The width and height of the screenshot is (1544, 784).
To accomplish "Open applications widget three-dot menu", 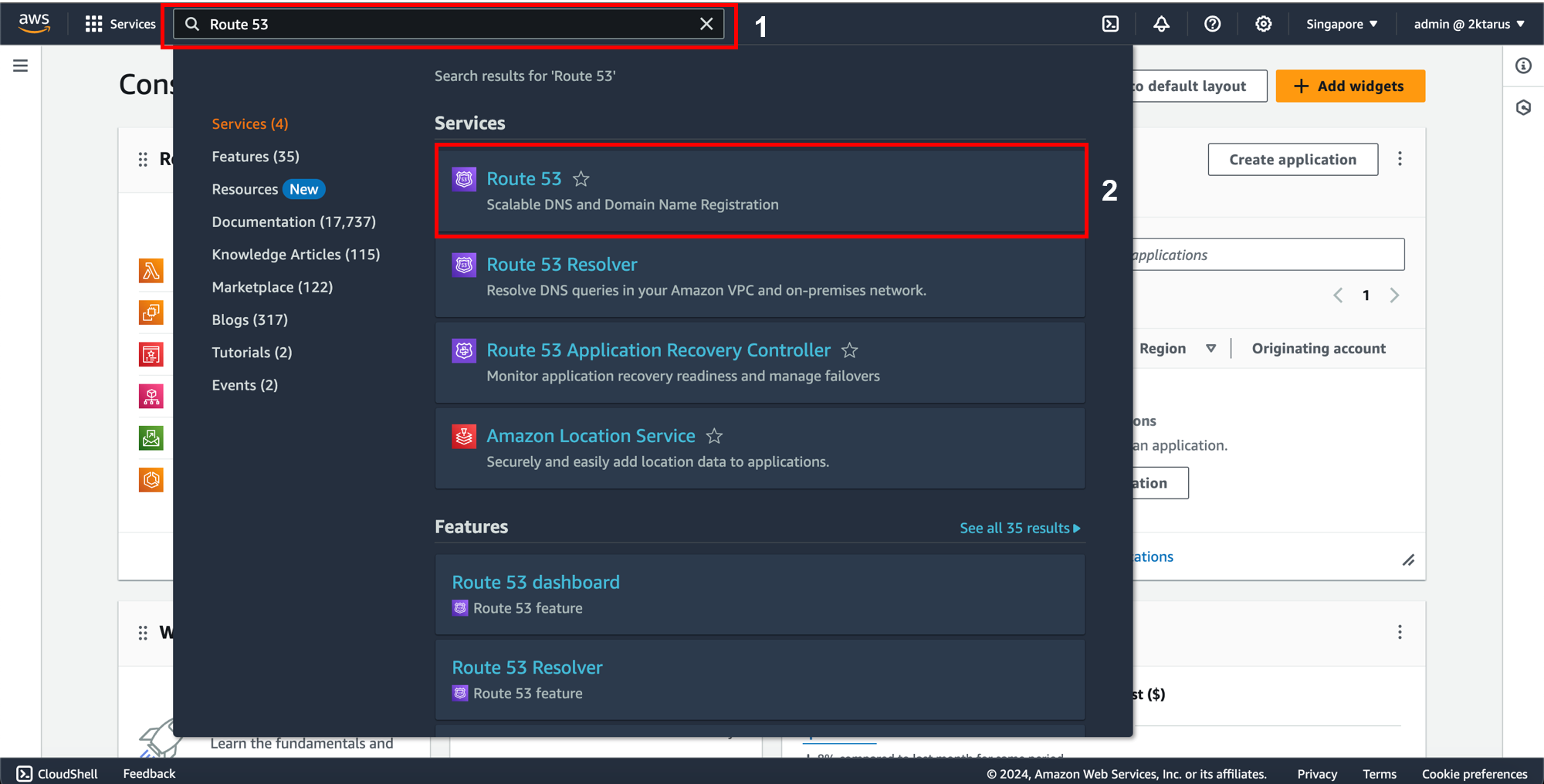I will click(x=1400, y=159).
